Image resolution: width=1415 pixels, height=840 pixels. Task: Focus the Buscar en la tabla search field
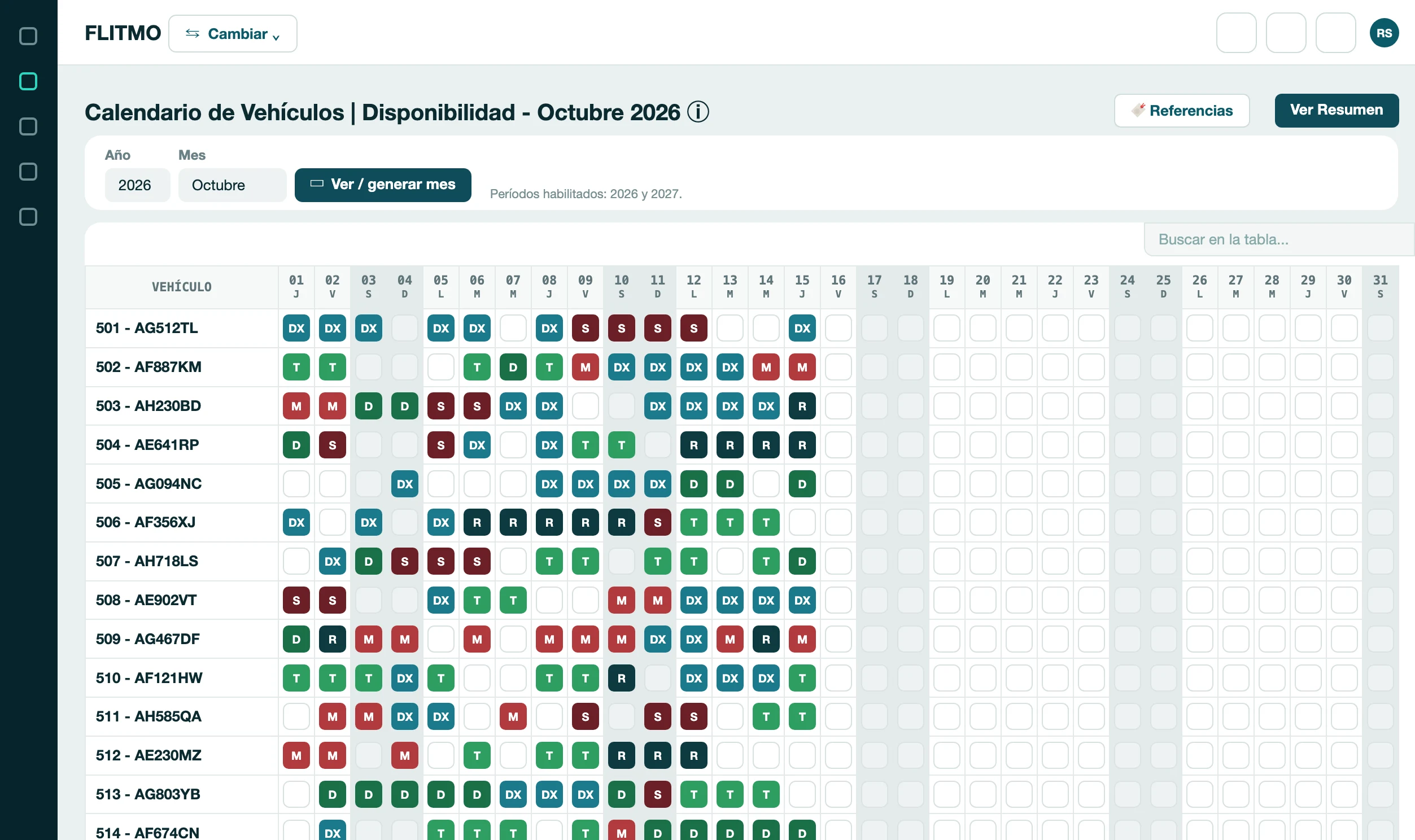1278,239
